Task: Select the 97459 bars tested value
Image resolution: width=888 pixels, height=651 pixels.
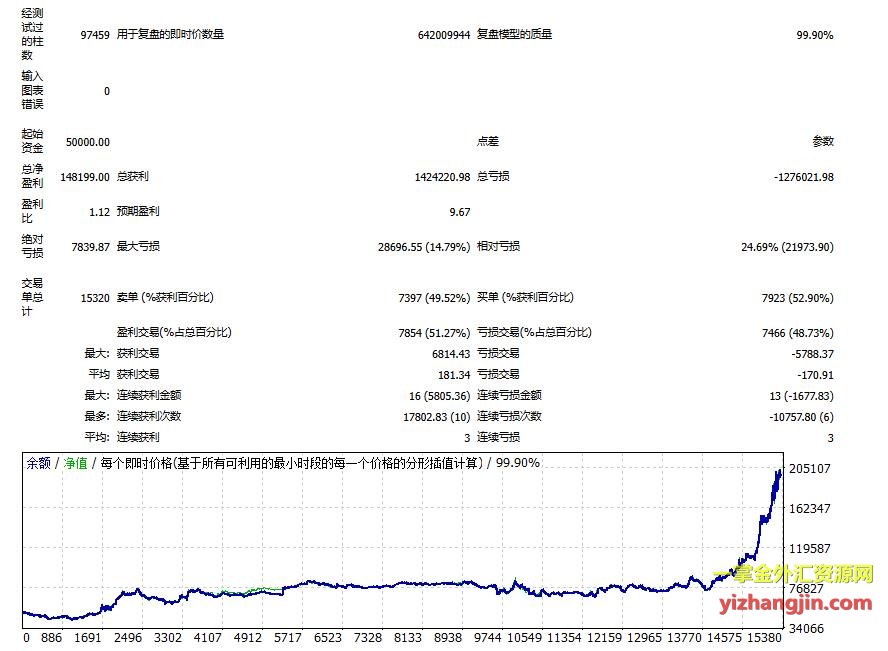Action: click(x=95, y=35)
